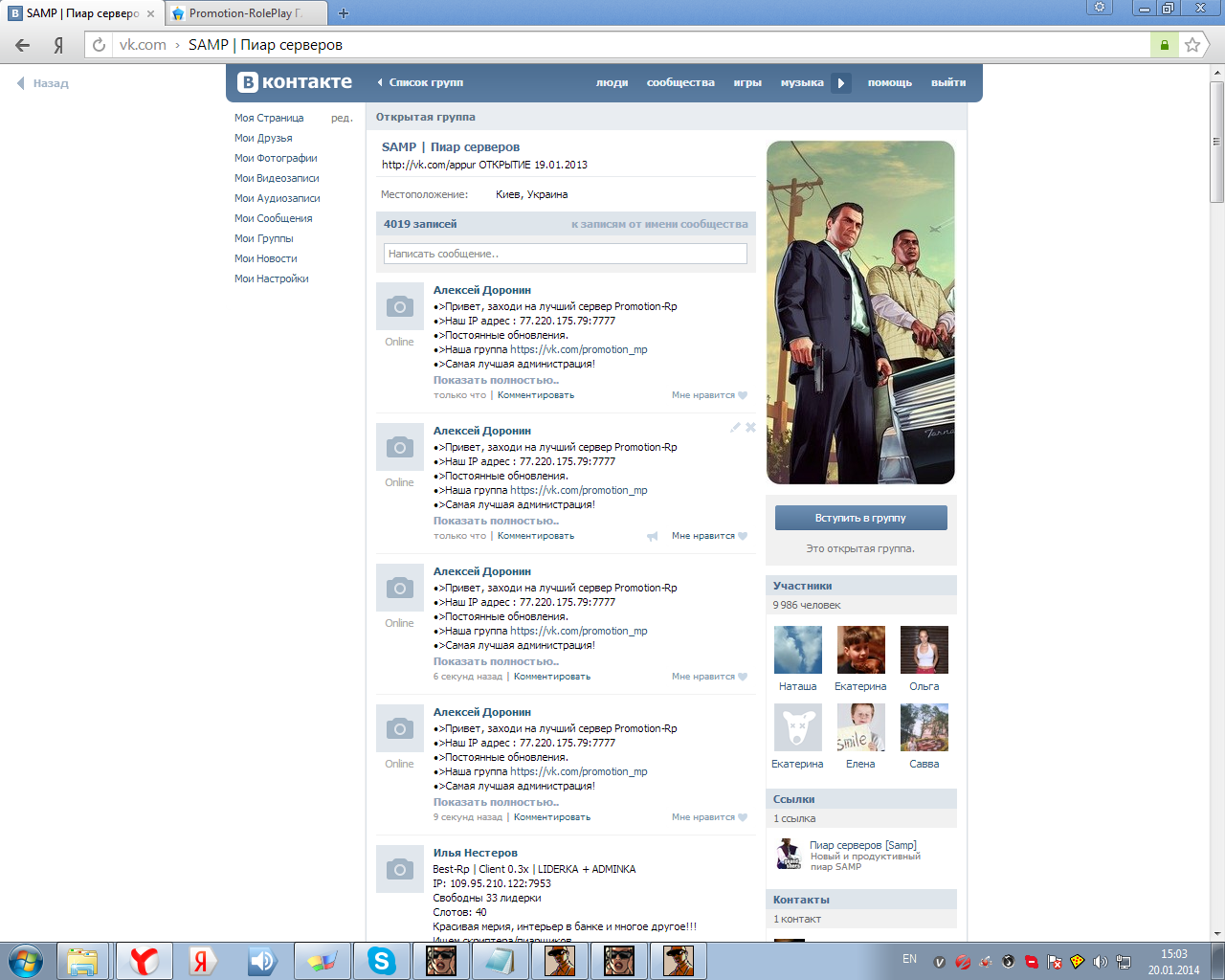Open Моя Страница in sidebar
The image size is (1225, 980).
click(269, 118)
